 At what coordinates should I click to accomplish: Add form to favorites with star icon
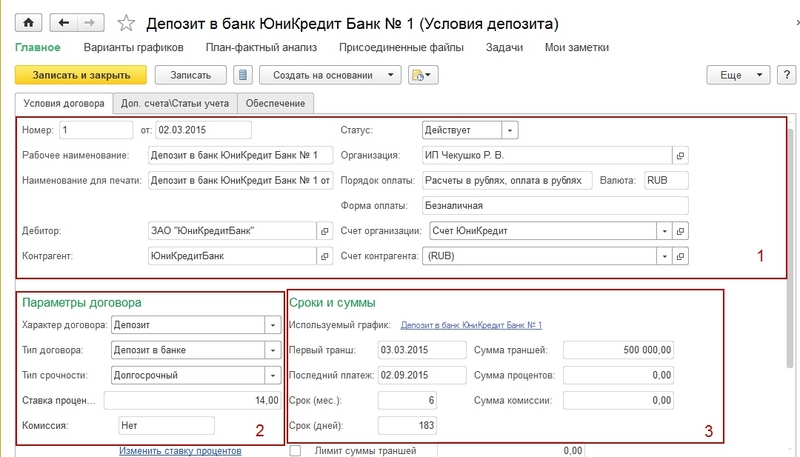point(126,23)
